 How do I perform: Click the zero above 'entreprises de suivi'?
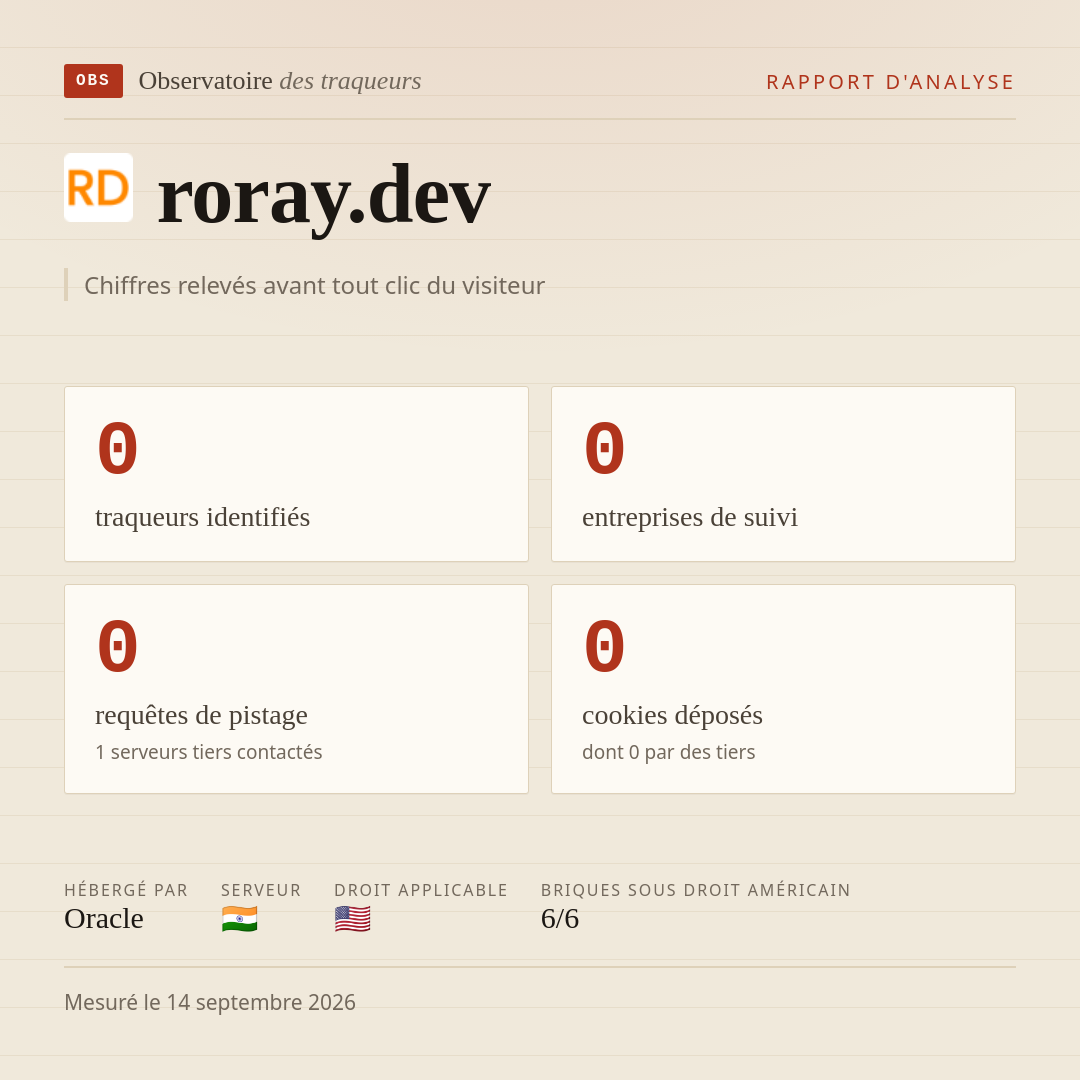point(605,448)
